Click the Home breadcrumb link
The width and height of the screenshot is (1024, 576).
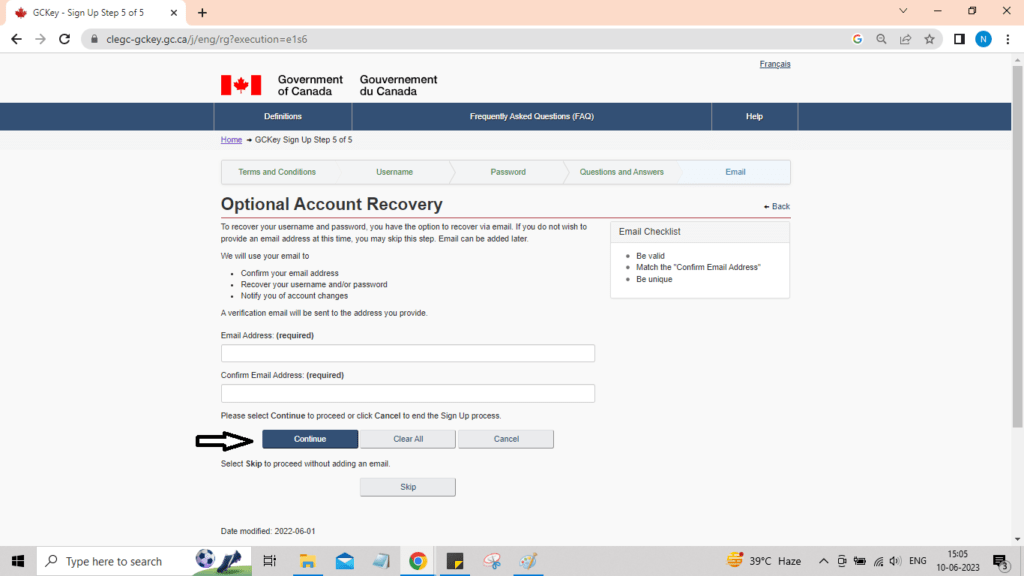pyautogui.click(x=231, y=140)
